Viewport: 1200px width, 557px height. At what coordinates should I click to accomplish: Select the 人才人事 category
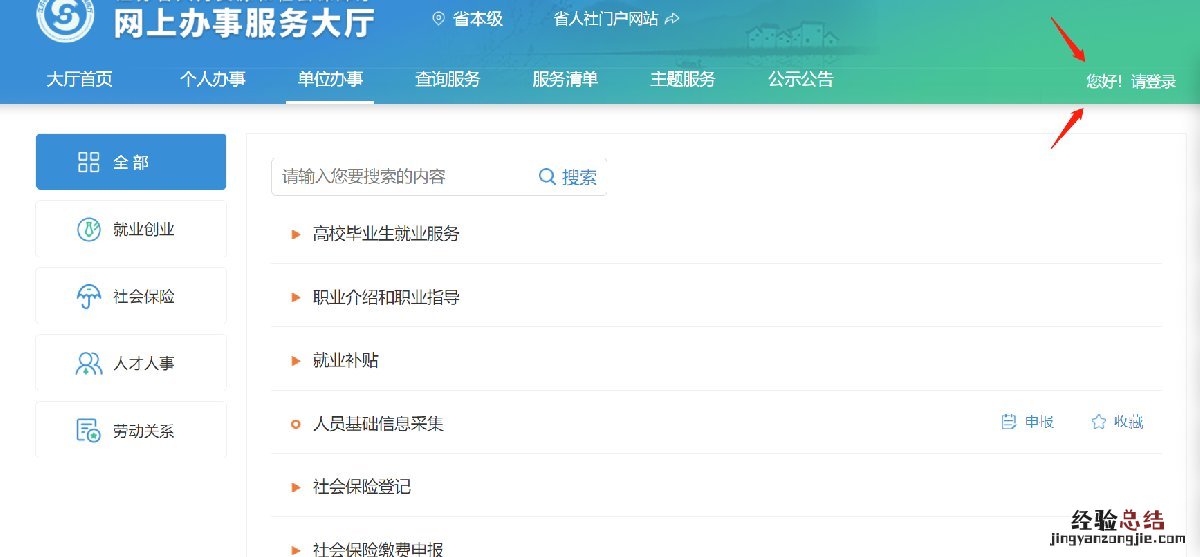click(x=131, y=363)
